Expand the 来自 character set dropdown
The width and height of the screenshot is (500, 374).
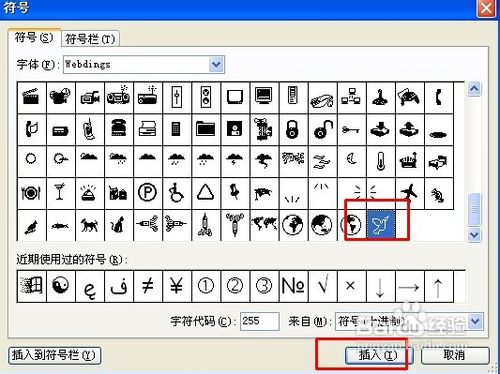point(475,321)
